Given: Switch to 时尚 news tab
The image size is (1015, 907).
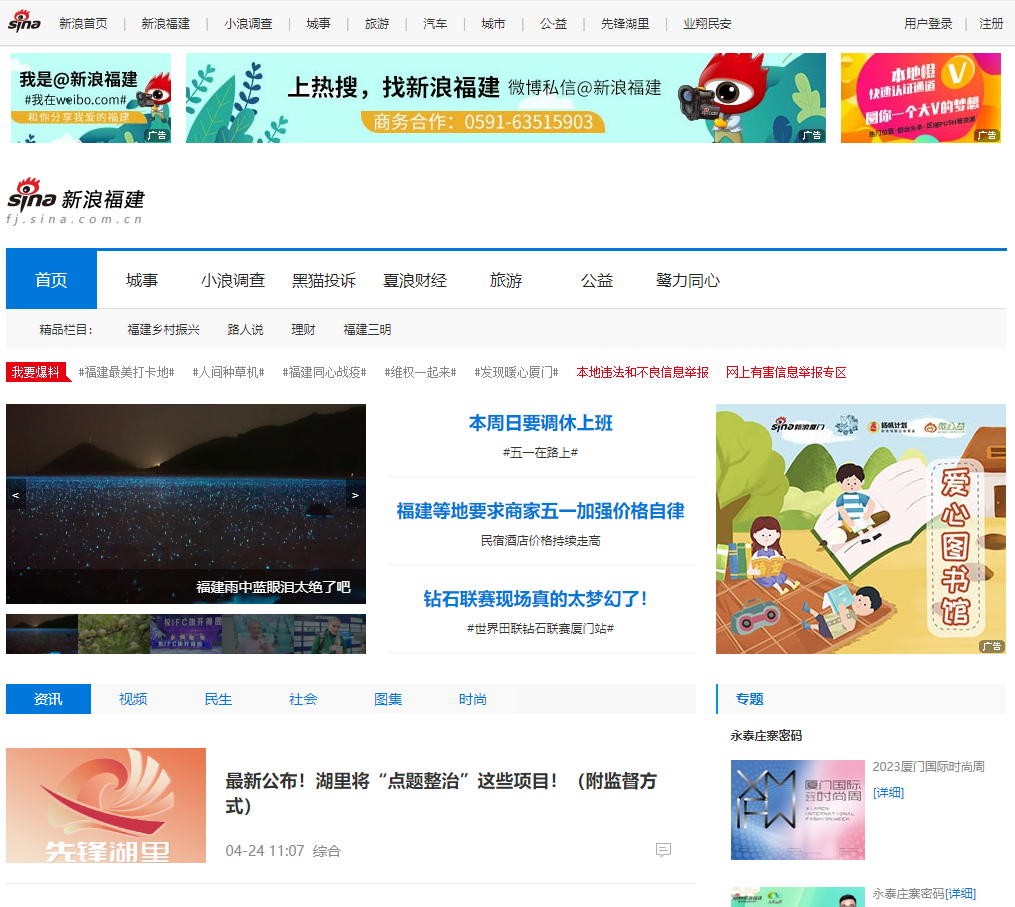Looking at the screenshot, I should point(473,699).
